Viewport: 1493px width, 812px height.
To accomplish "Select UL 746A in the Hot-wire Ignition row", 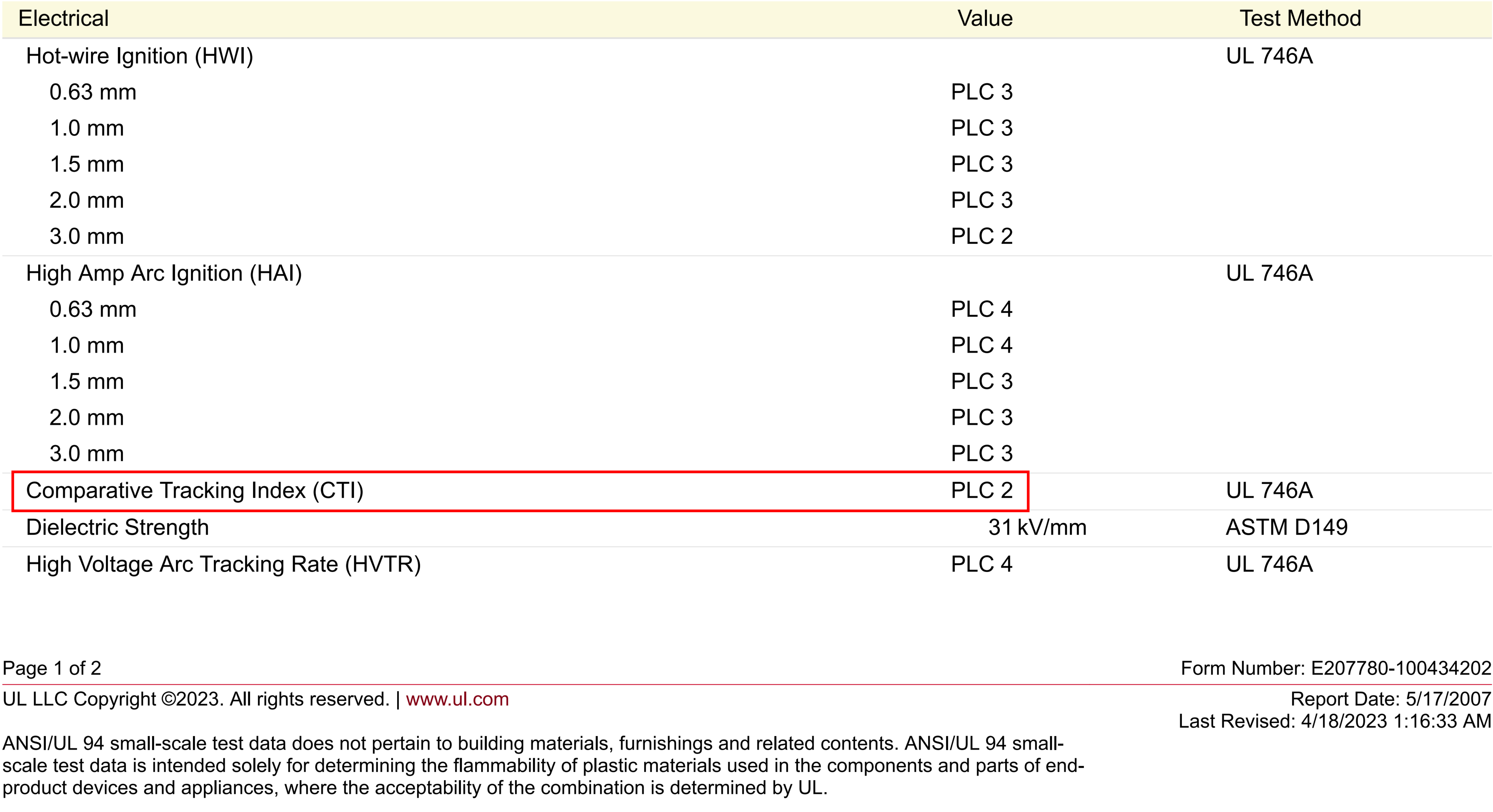I will pyautogui.click(x=1269, y=56).
